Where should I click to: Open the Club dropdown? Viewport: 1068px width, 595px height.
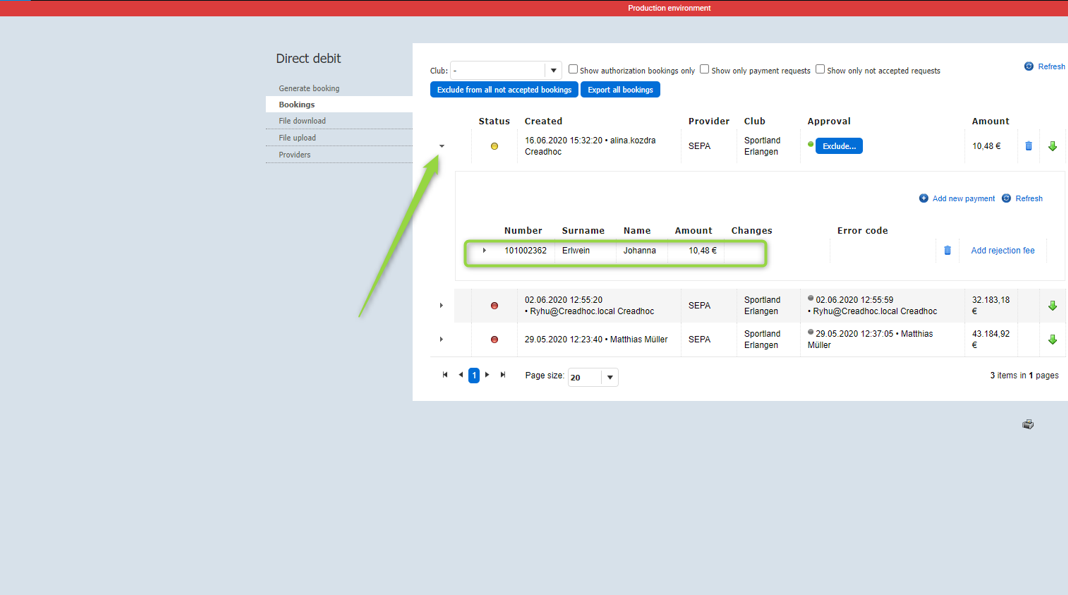(553, 71)
